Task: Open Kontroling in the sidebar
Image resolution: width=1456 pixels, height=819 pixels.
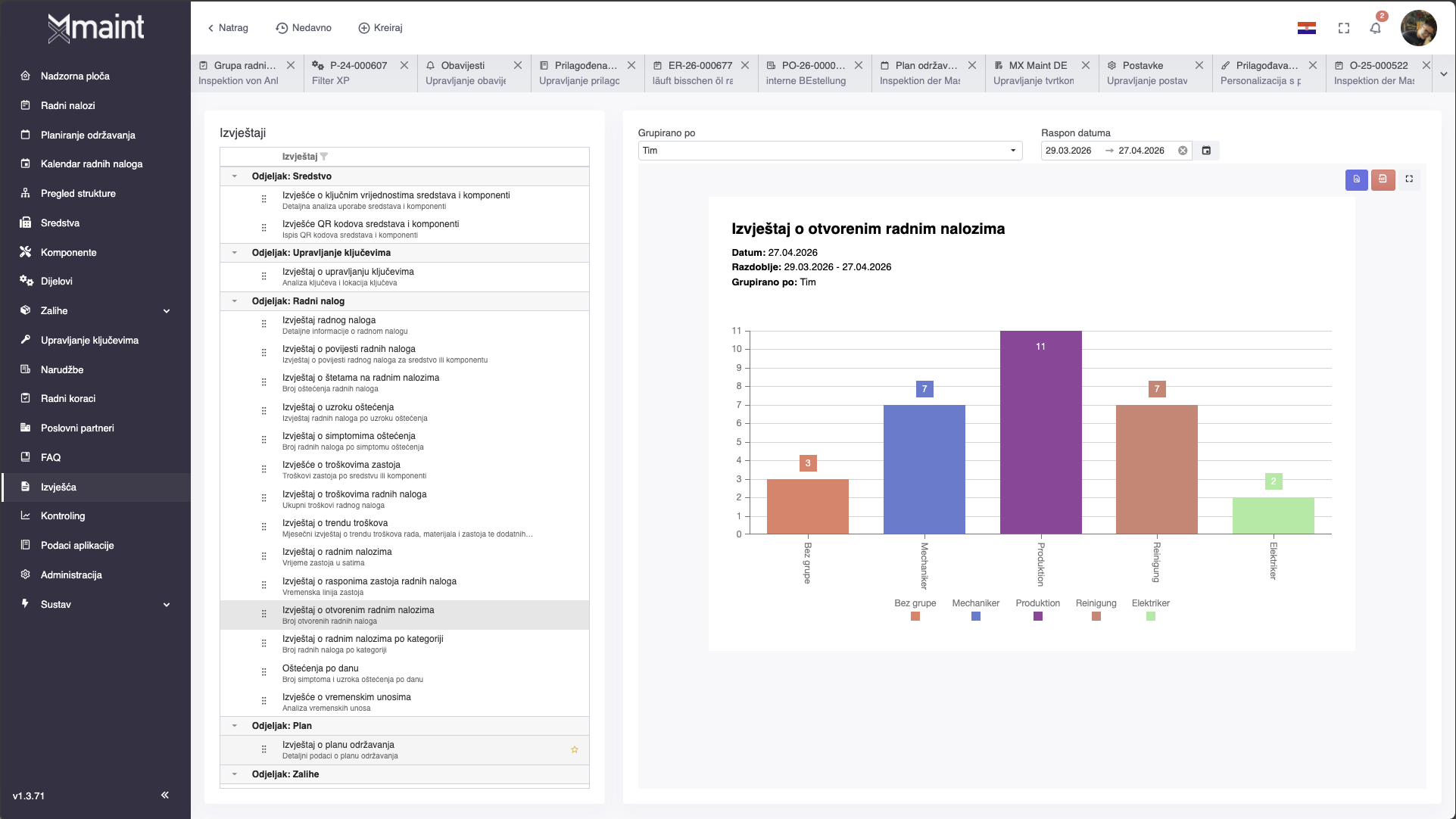Action: point(63,516)
